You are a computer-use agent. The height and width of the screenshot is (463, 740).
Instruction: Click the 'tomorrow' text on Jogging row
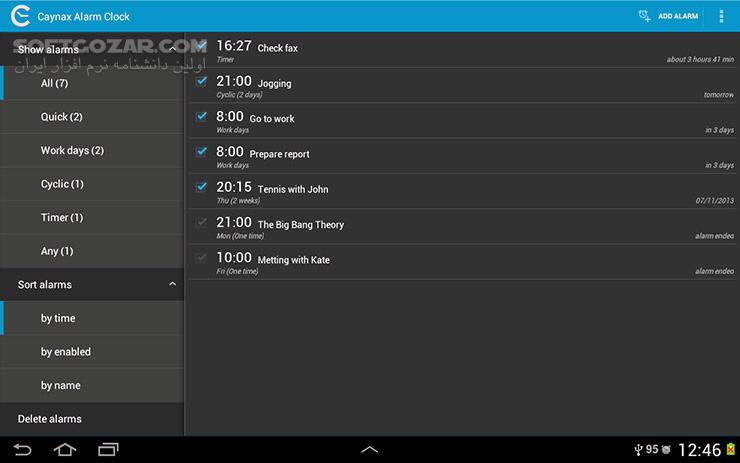pyautogui.click(x=719, y=95)
